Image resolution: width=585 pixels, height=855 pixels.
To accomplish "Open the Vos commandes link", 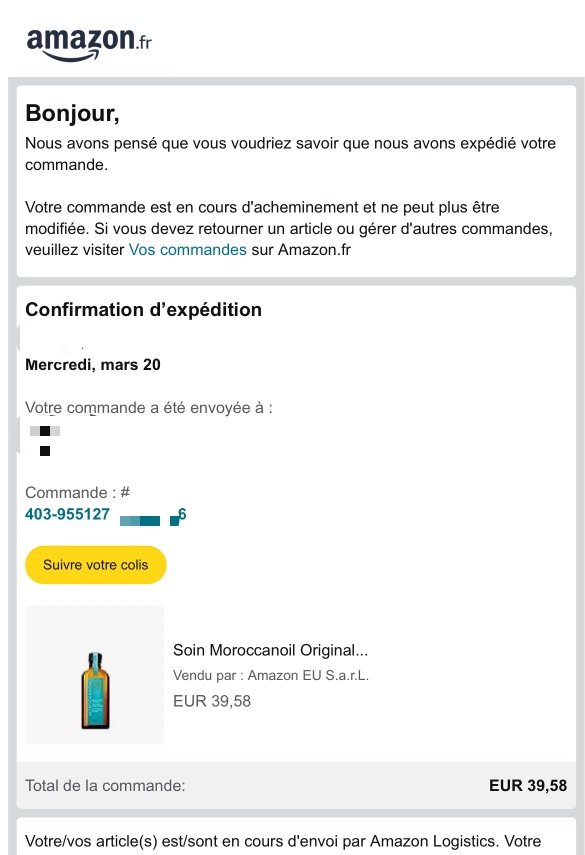I will coord(188,250).
